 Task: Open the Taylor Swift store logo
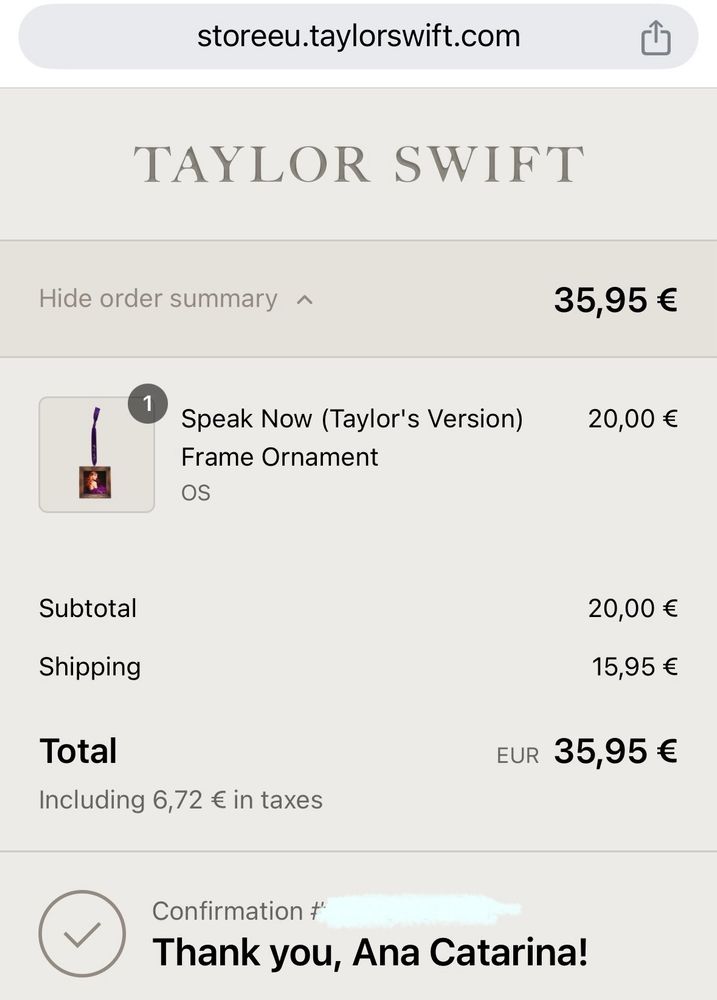(x=358, y=165)
